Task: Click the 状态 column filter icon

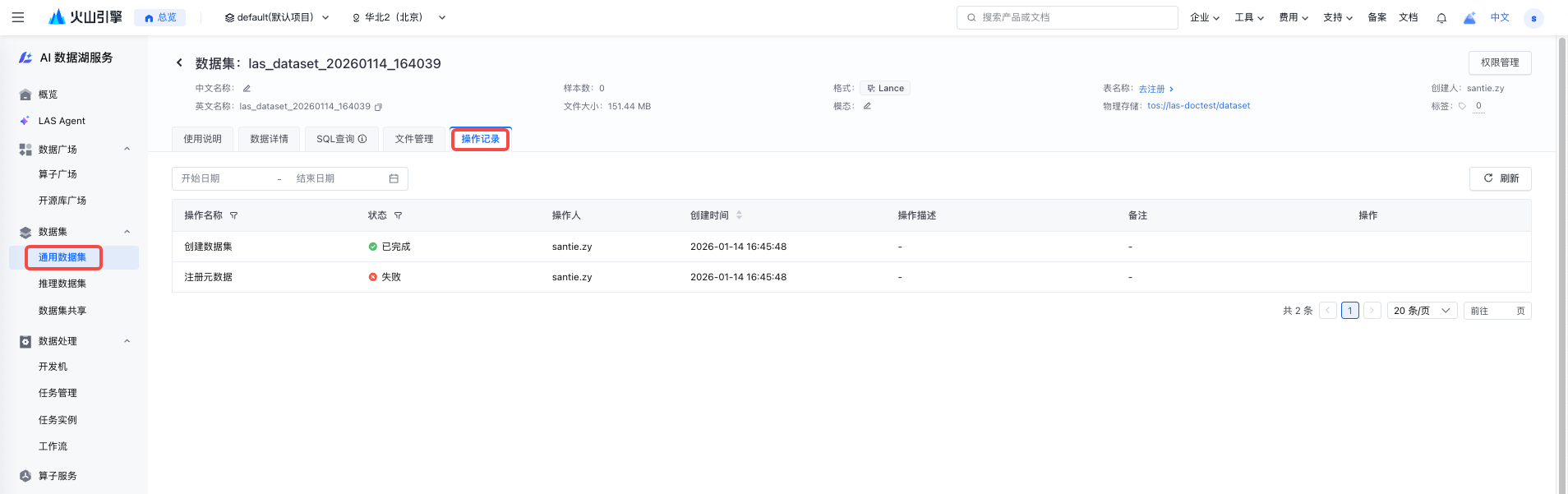Action: click(x=399, y=215)
